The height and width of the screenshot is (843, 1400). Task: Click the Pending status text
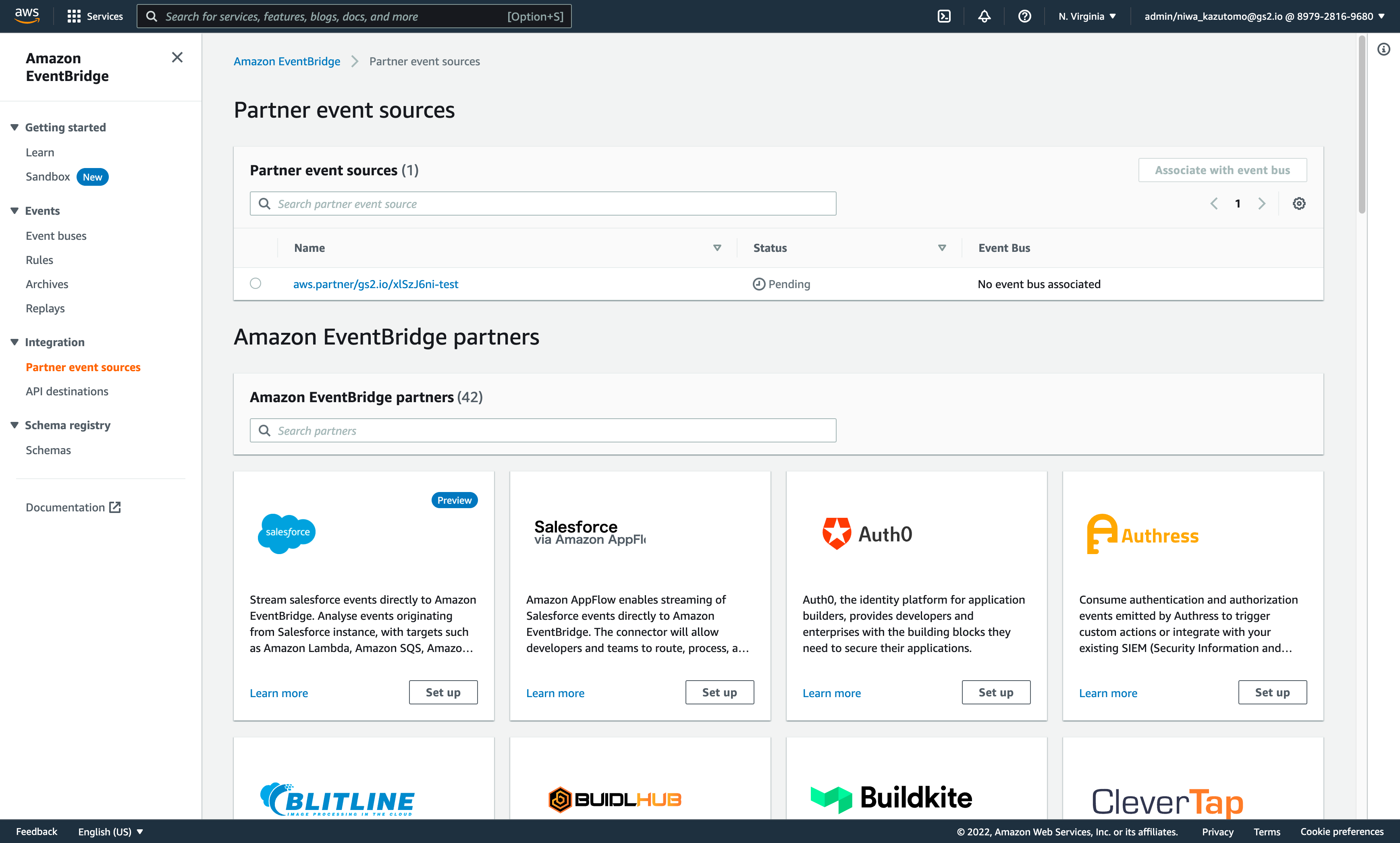(789, 284)
